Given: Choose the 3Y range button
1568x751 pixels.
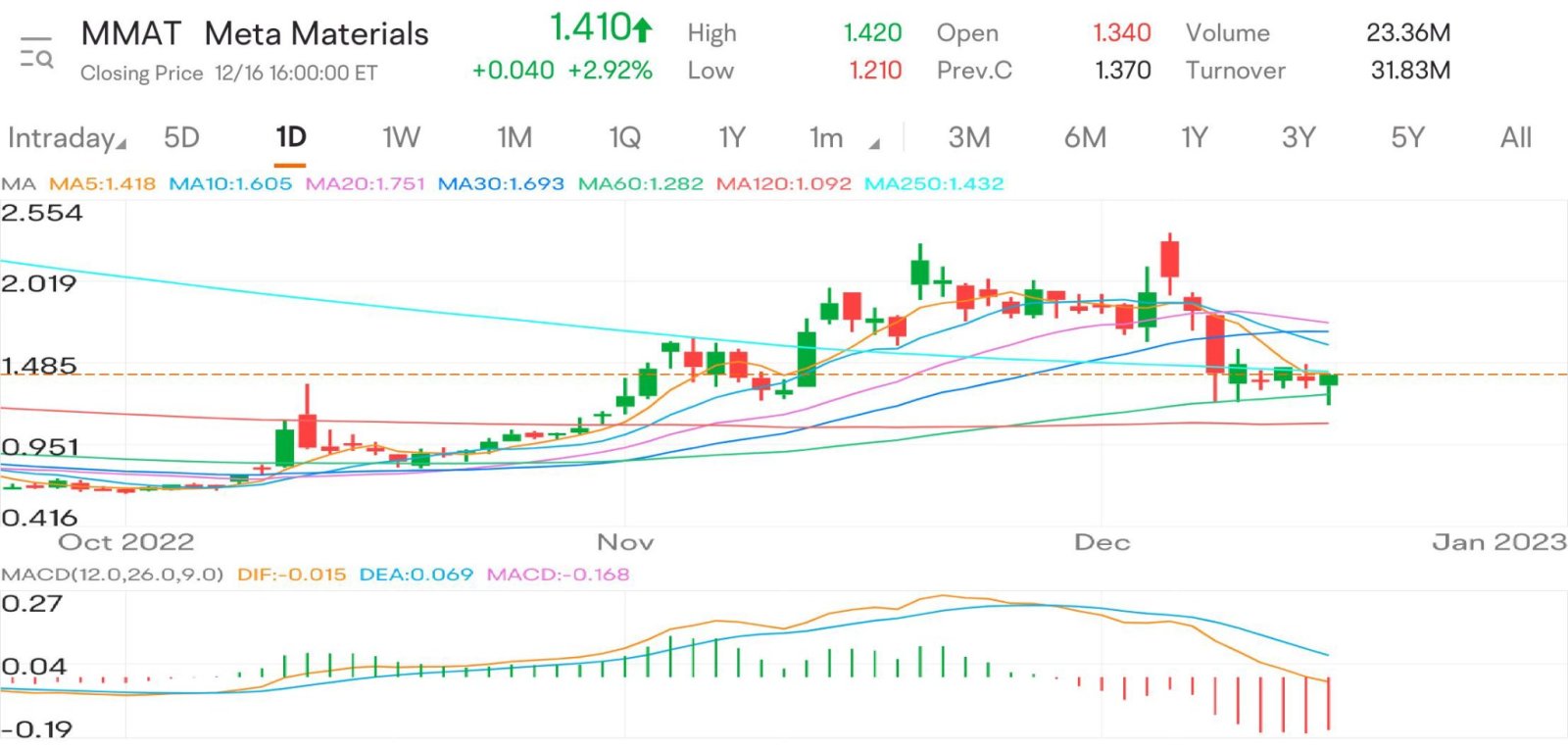Looking at the screenshot, I should 1298,138.
